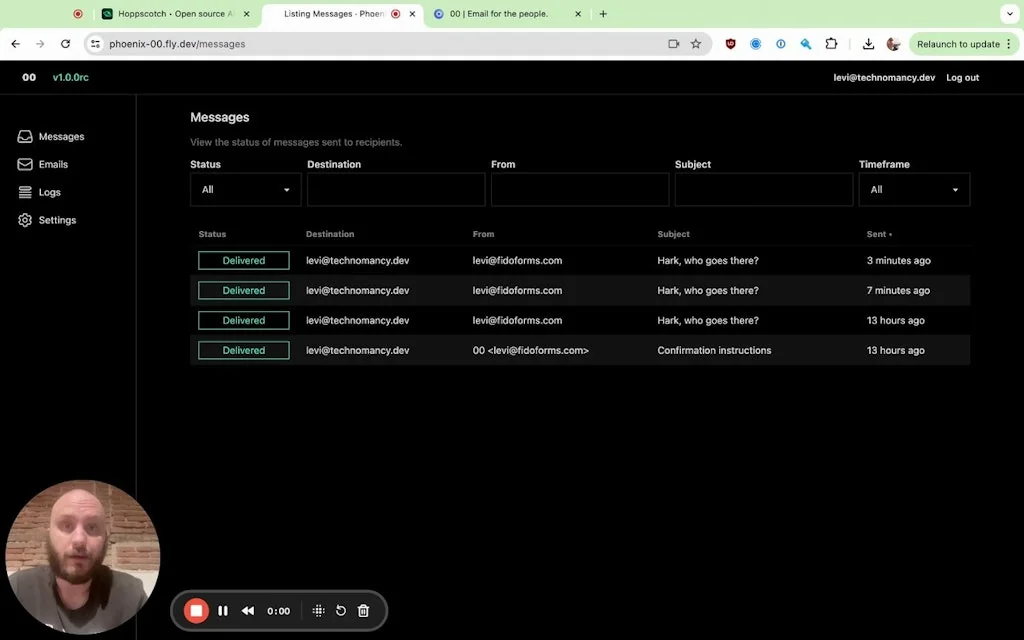1024x640 pixels.
Task: View Logs via the sidebar list icon
Action: tap(25, 192)
